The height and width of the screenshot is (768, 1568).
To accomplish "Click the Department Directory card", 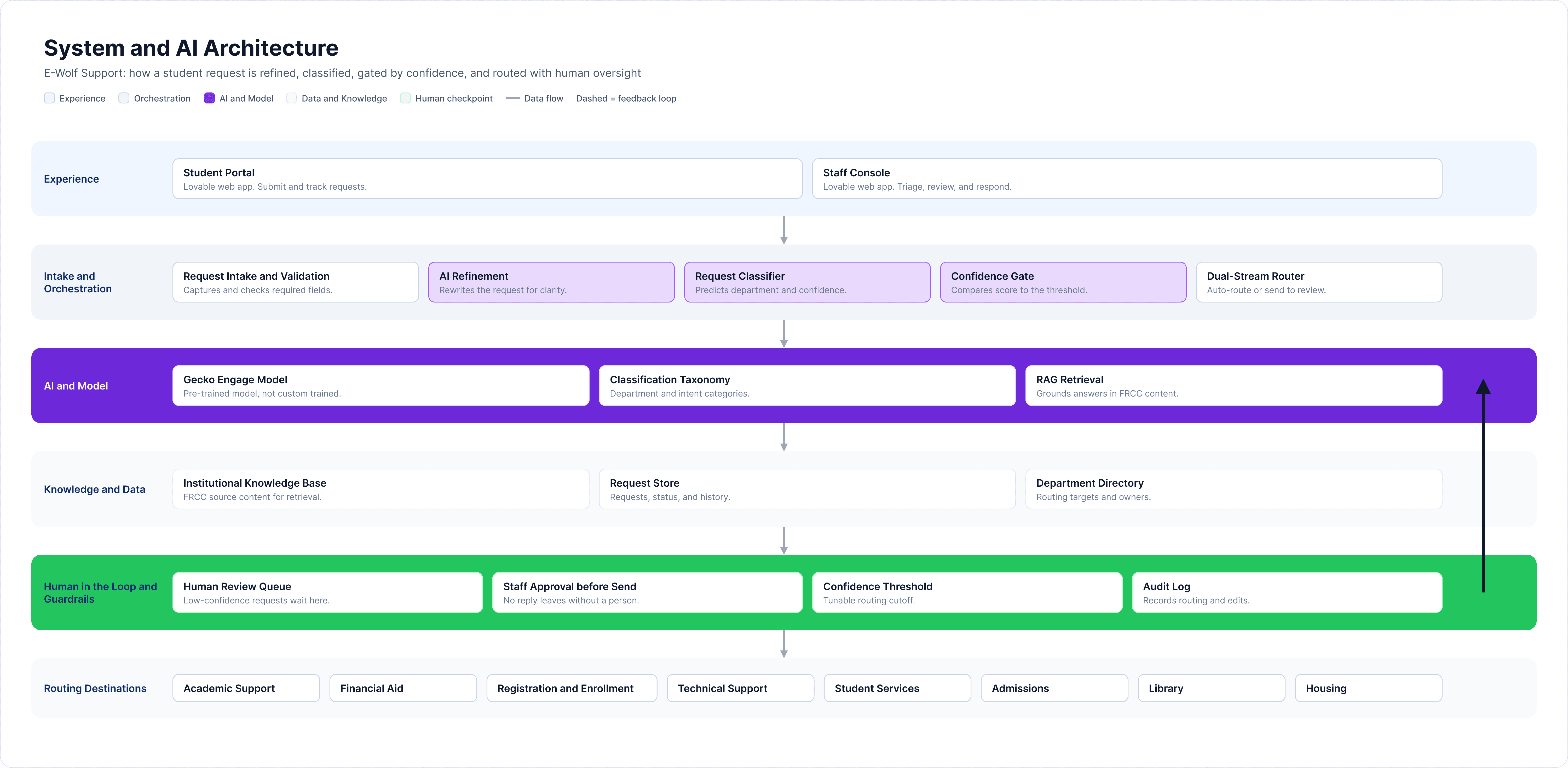I will coord(1234,489).
